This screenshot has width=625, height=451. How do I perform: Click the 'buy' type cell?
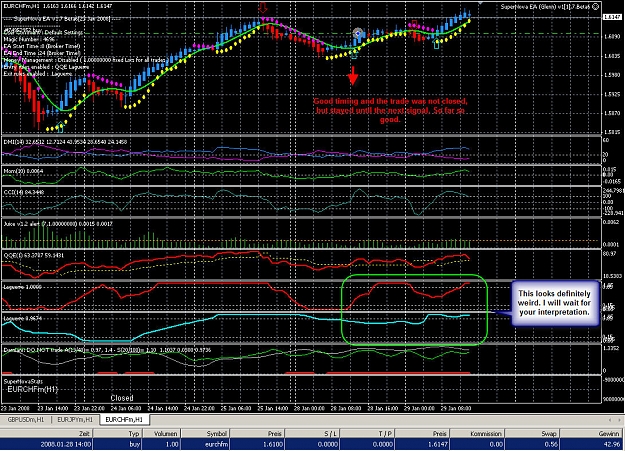point(135,444)
